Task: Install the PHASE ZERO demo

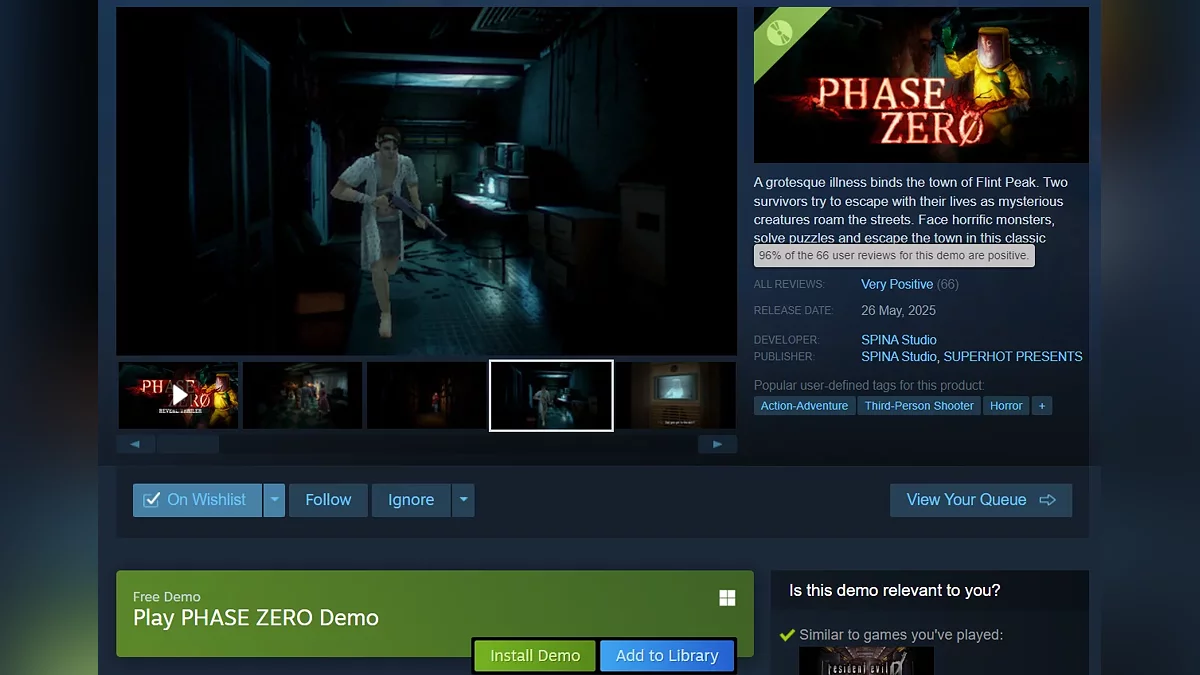Action: pyautogui.click(x=535, y=656)
